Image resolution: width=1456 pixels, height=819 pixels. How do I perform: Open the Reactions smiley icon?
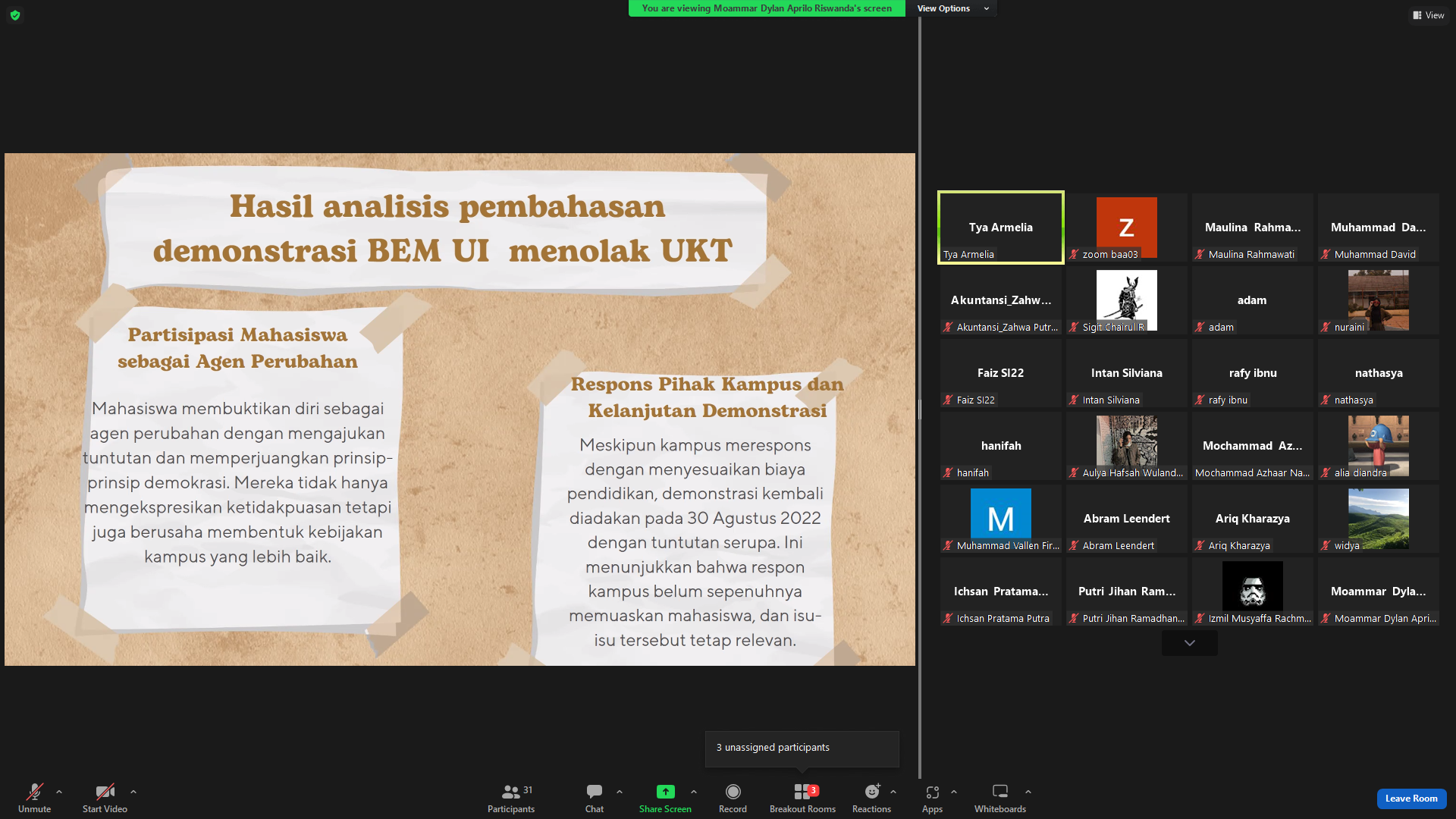[x=872, y=792]
